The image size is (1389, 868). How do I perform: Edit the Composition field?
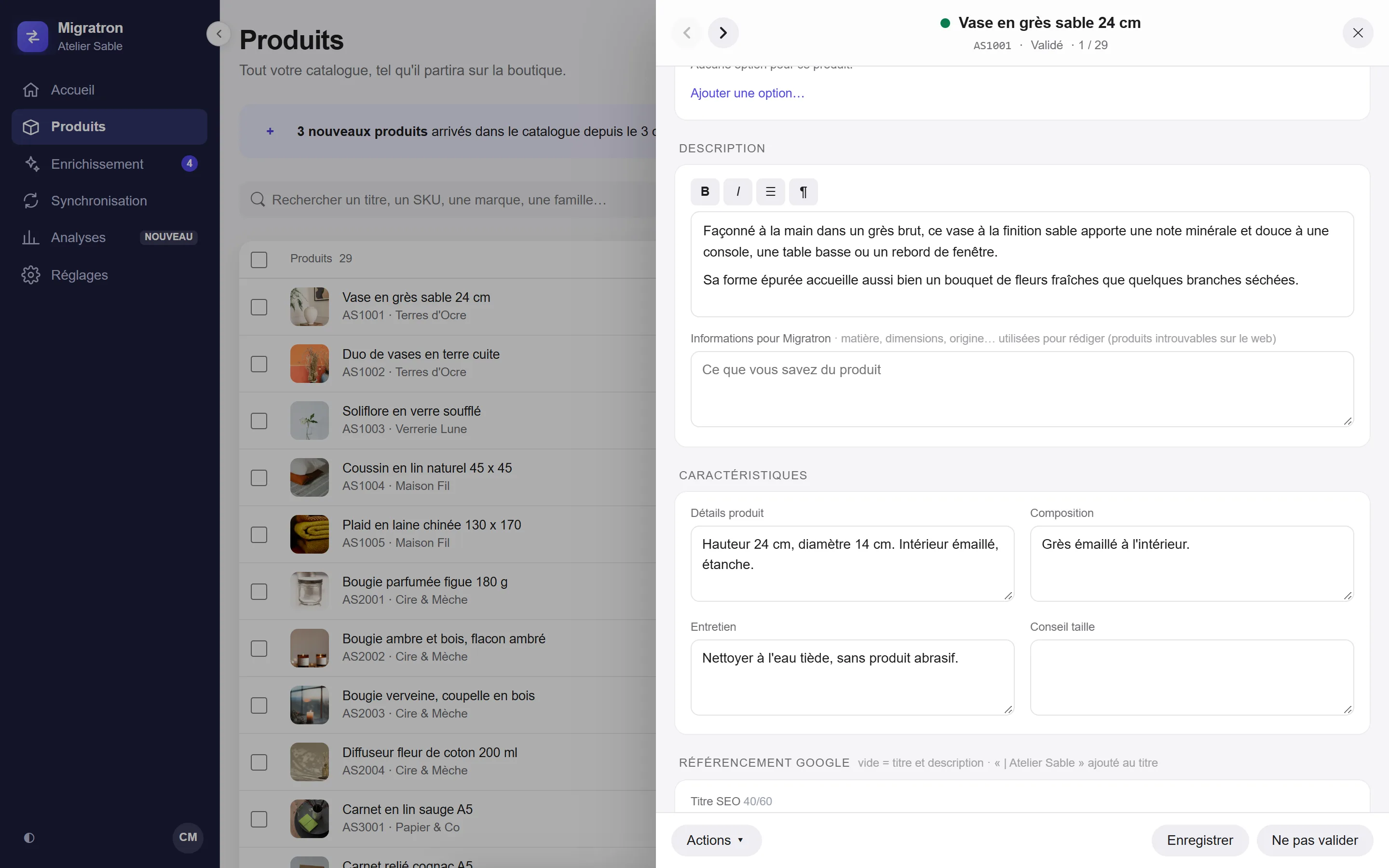tap(1192, 564)
